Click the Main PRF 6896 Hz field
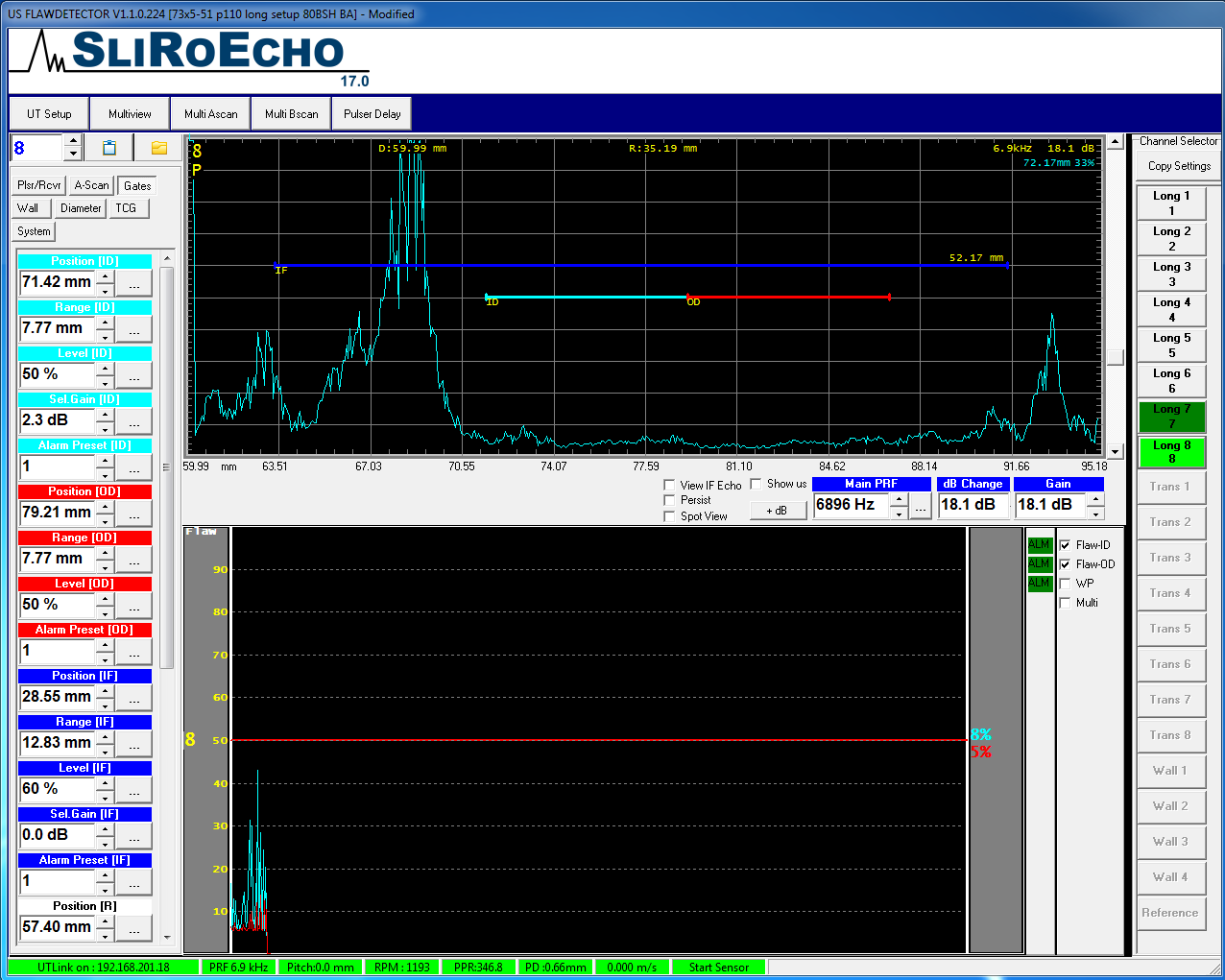The height and width of the screenshot is (980, 1225). (852, 506)
